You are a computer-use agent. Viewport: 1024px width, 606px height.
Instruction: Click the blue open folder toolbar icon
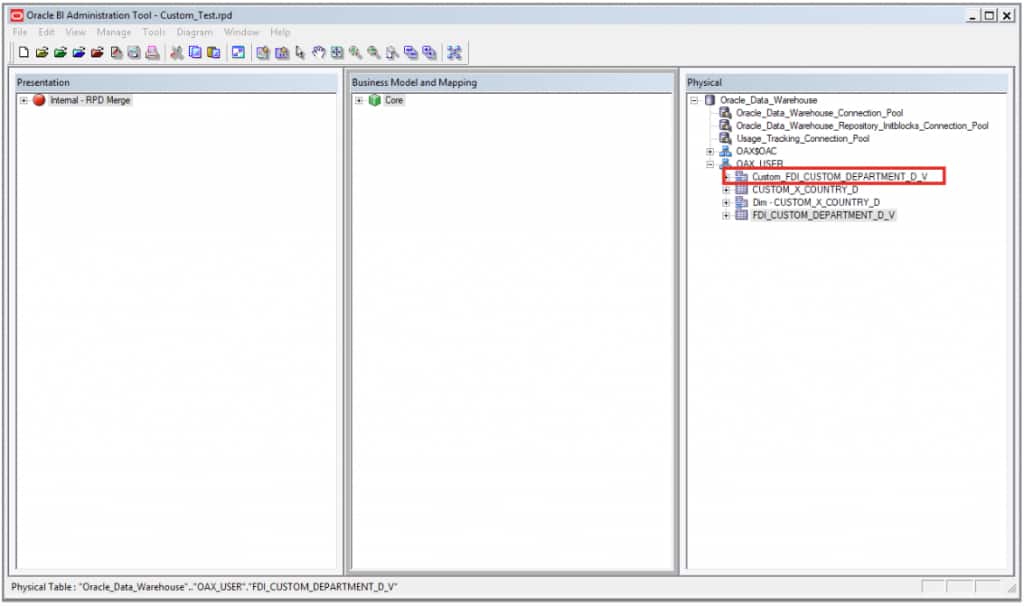pos(78,52)
